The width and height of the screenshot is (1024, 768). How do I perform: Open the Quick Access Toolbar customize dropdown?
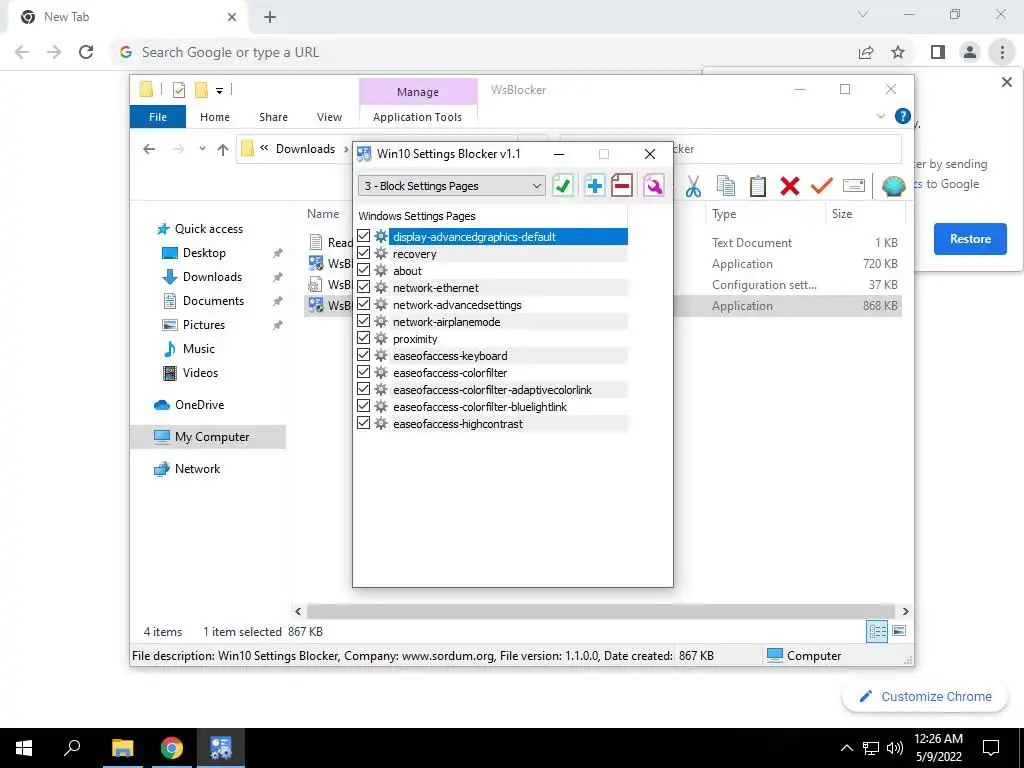pyautogui.click(x=219, y=91)
